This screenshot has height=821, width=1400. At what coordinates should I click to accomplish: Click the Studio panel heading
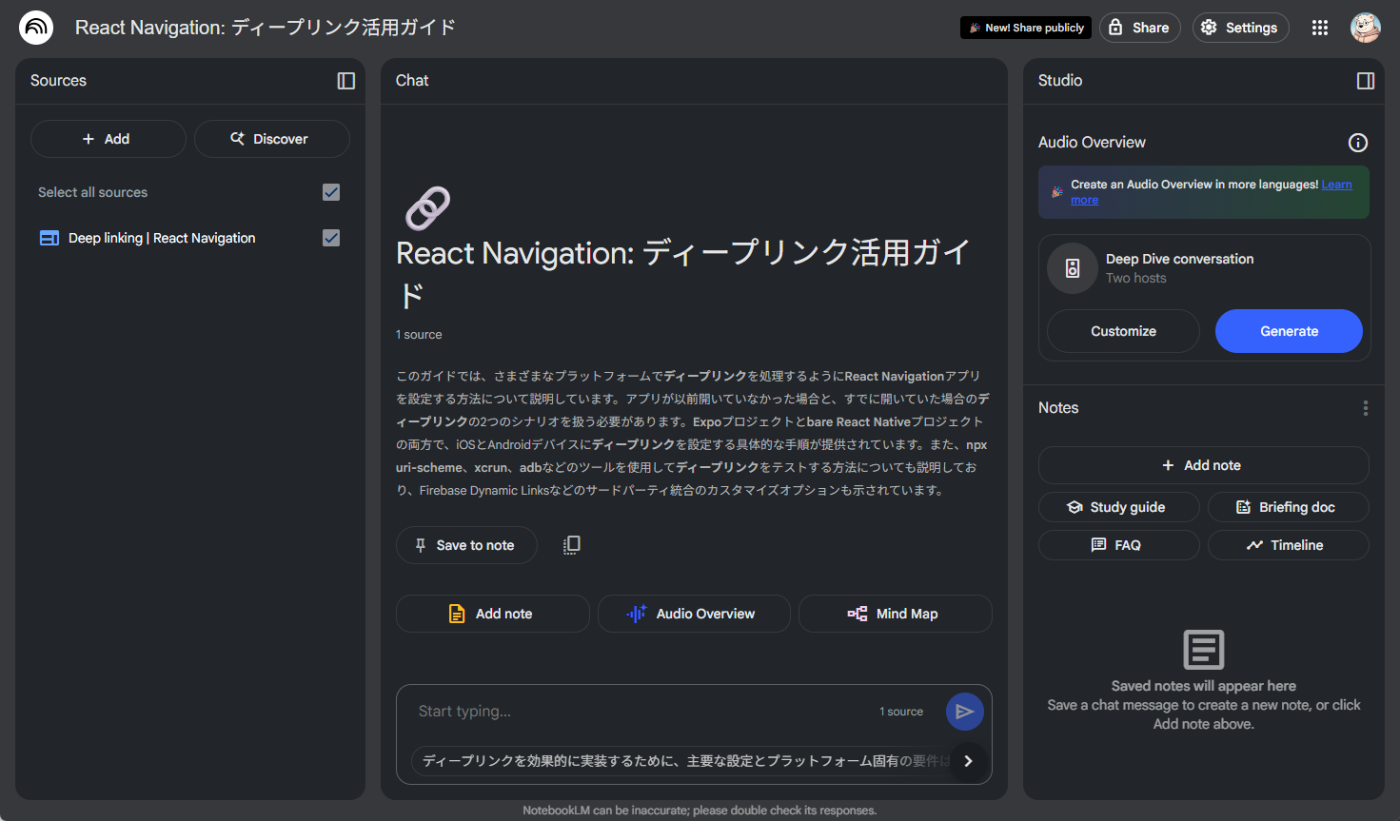tap(1060, 81)
